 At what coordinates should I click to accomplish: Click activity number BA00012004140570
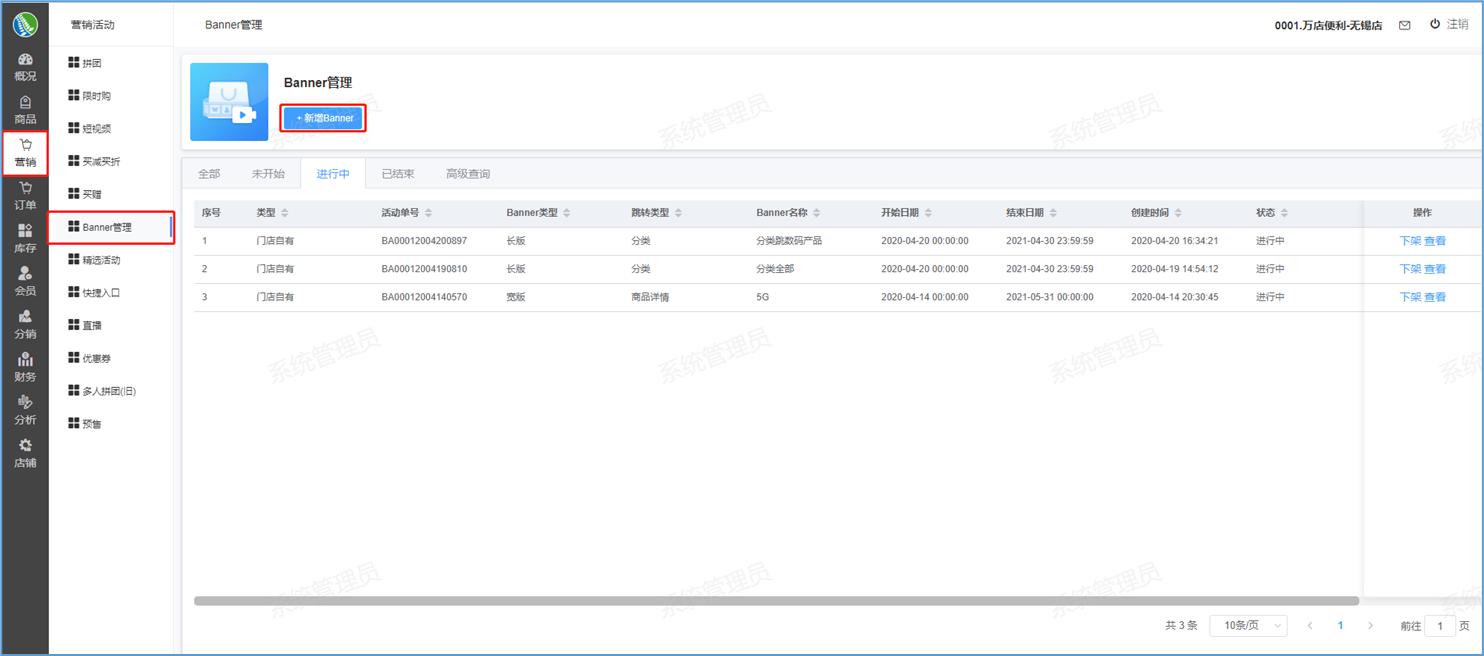point(424,297)
